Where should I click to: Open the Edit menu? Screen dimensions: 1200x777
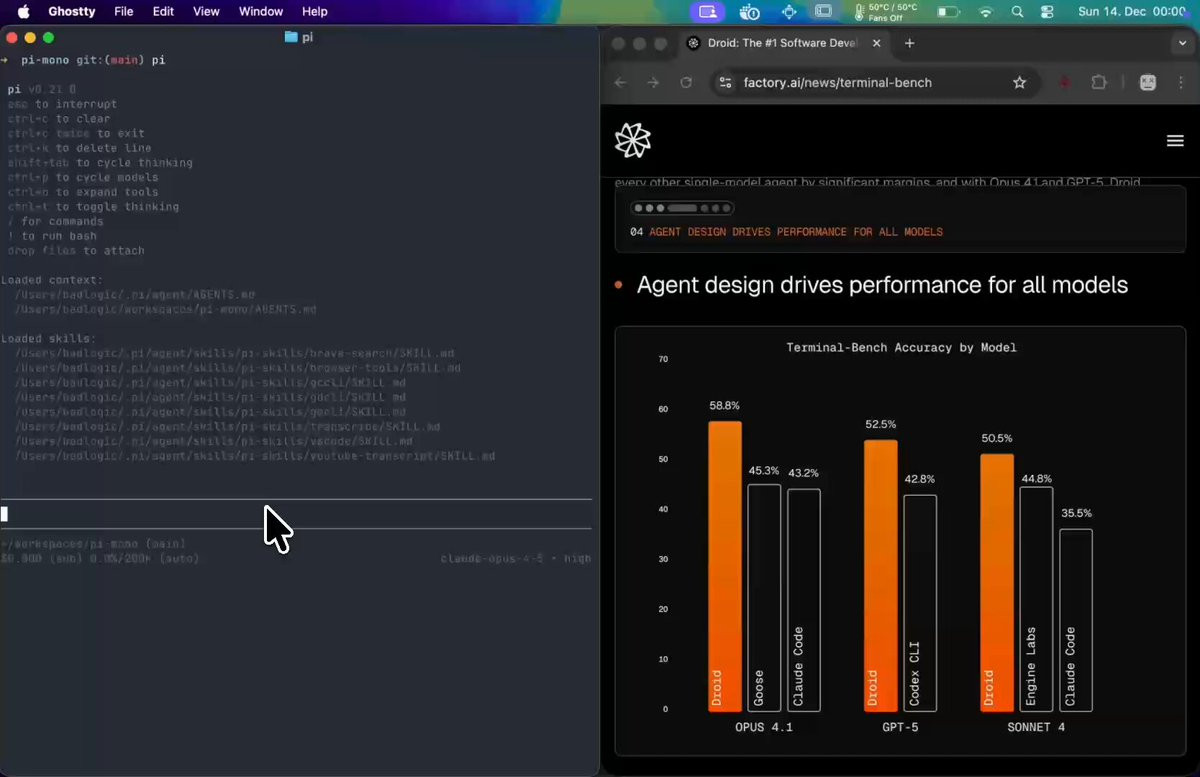(163, 12)
